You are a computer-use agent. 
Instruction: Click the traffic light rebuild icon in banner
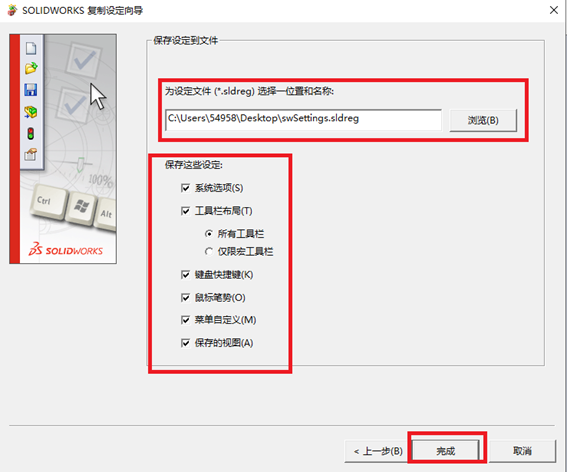[x=31, y=133]
